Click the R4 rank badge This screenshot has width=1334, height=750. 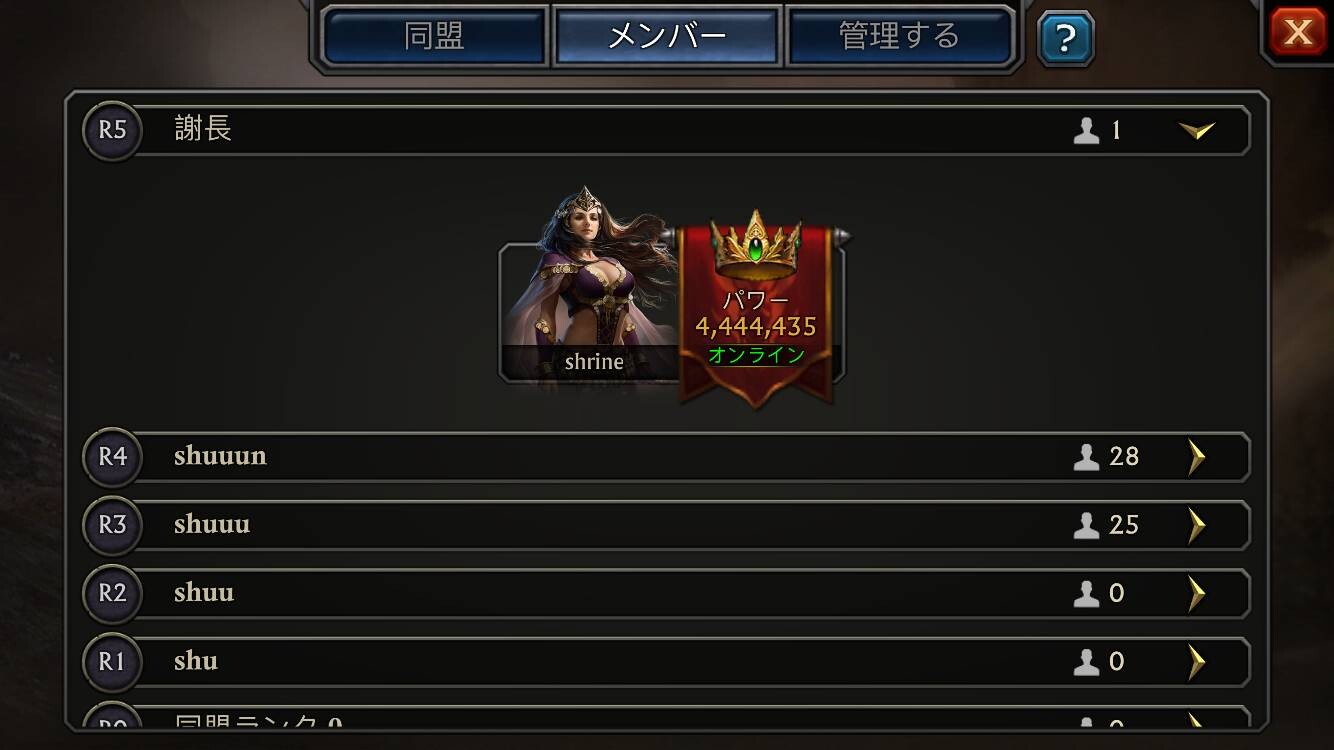(x=112, y=457)
